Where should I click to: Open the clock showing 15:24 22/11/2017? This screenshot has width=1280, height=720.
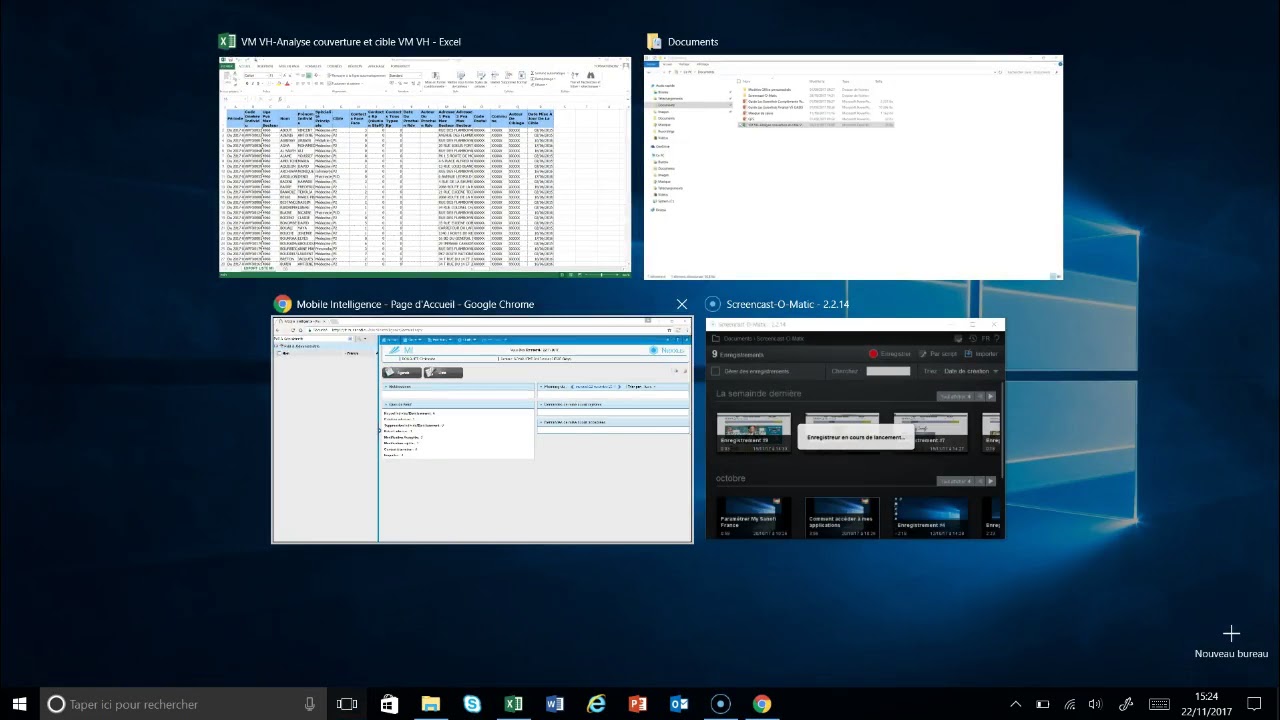tap(1206, 704)
